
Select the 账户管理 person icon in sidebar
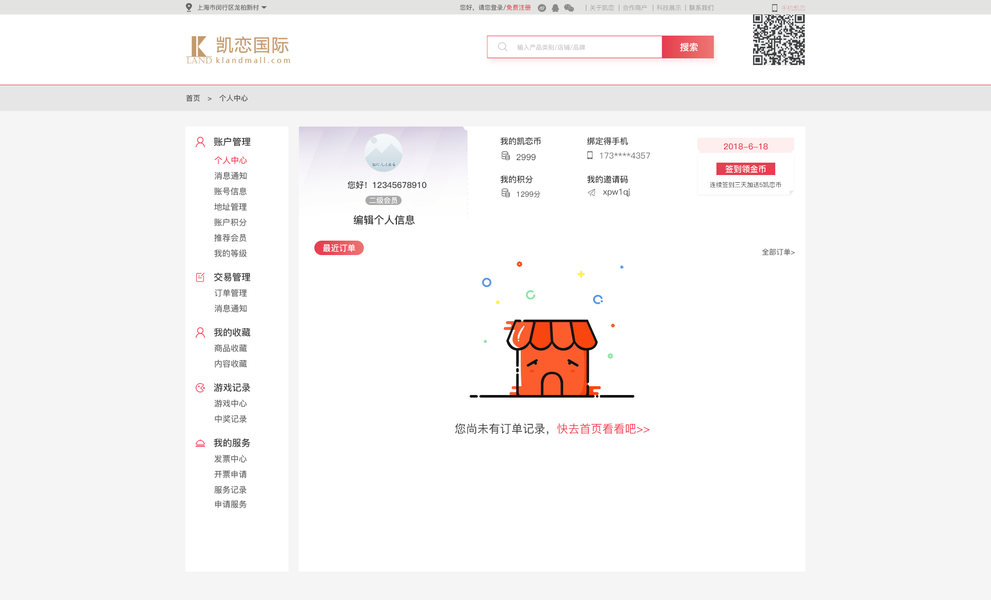pyautogui.click(x=200, y=141)
